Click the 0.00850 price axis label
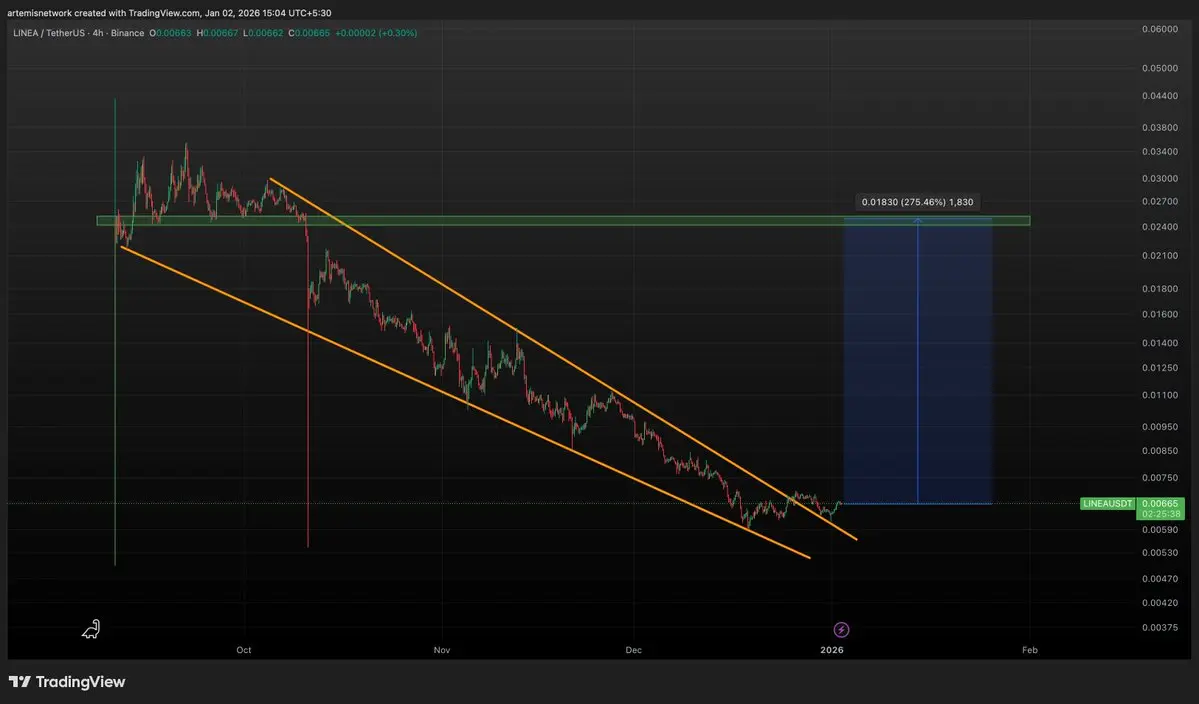The width and height of the screenshot is (1199, 704). point(1160,450)
